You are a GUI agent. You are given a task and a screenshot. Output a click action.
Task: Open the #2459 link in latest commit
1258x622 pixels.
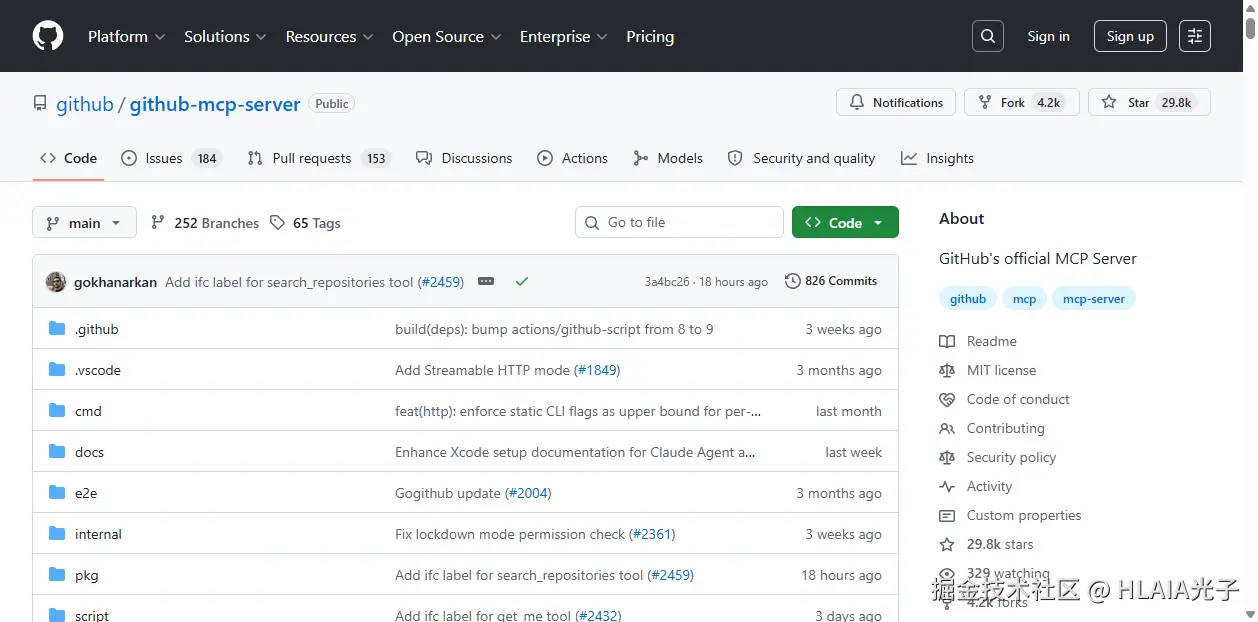(x=441, y=282)
